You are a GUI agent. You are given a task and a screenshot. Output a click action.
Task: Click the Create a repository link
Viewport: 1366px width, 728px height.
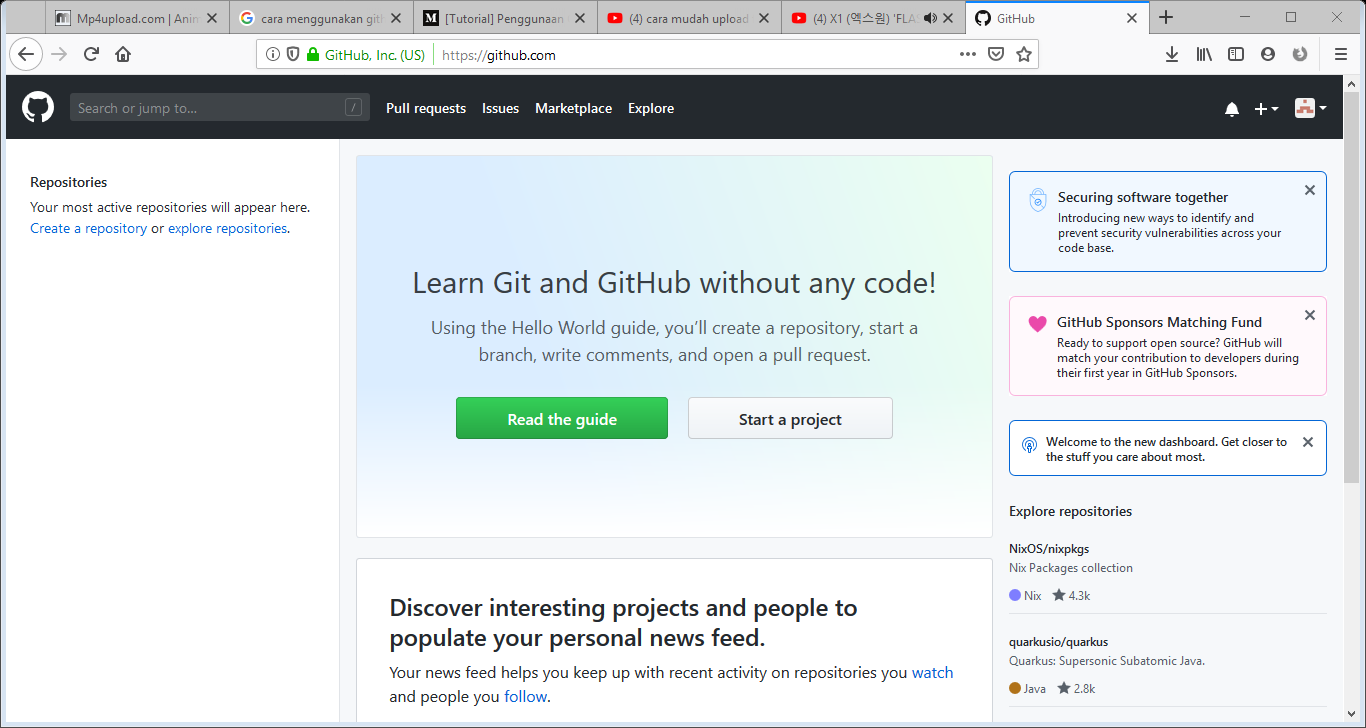click(88, 228)
